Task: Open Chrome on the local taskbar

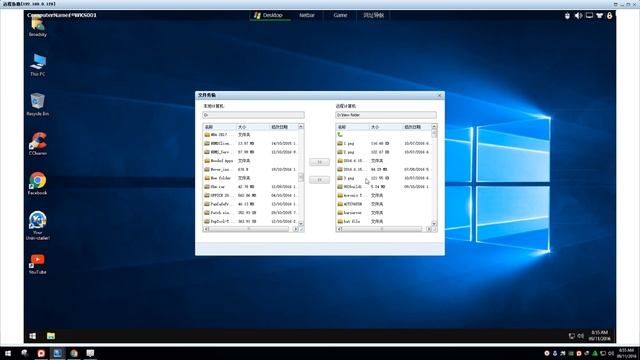Action: (74, 353)
